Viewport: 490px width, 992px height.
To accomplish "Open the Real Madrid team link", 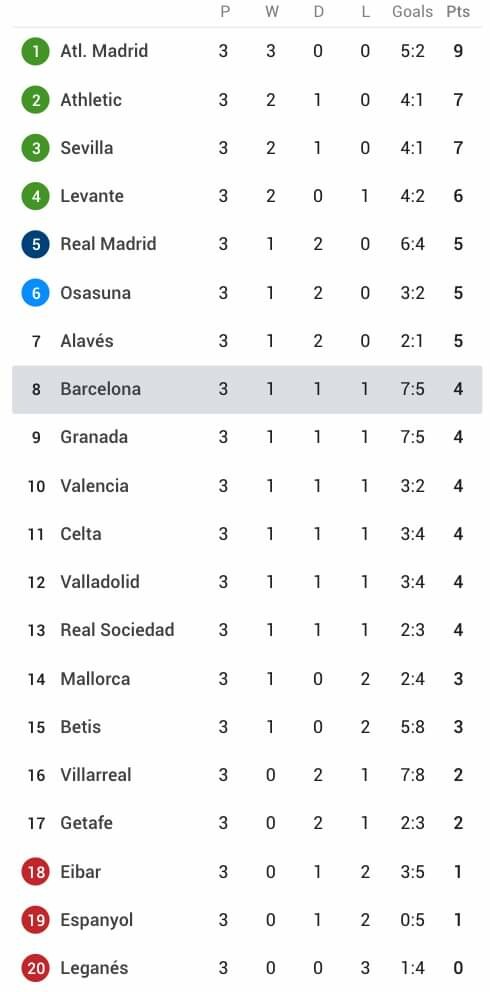I will (108, 244).
